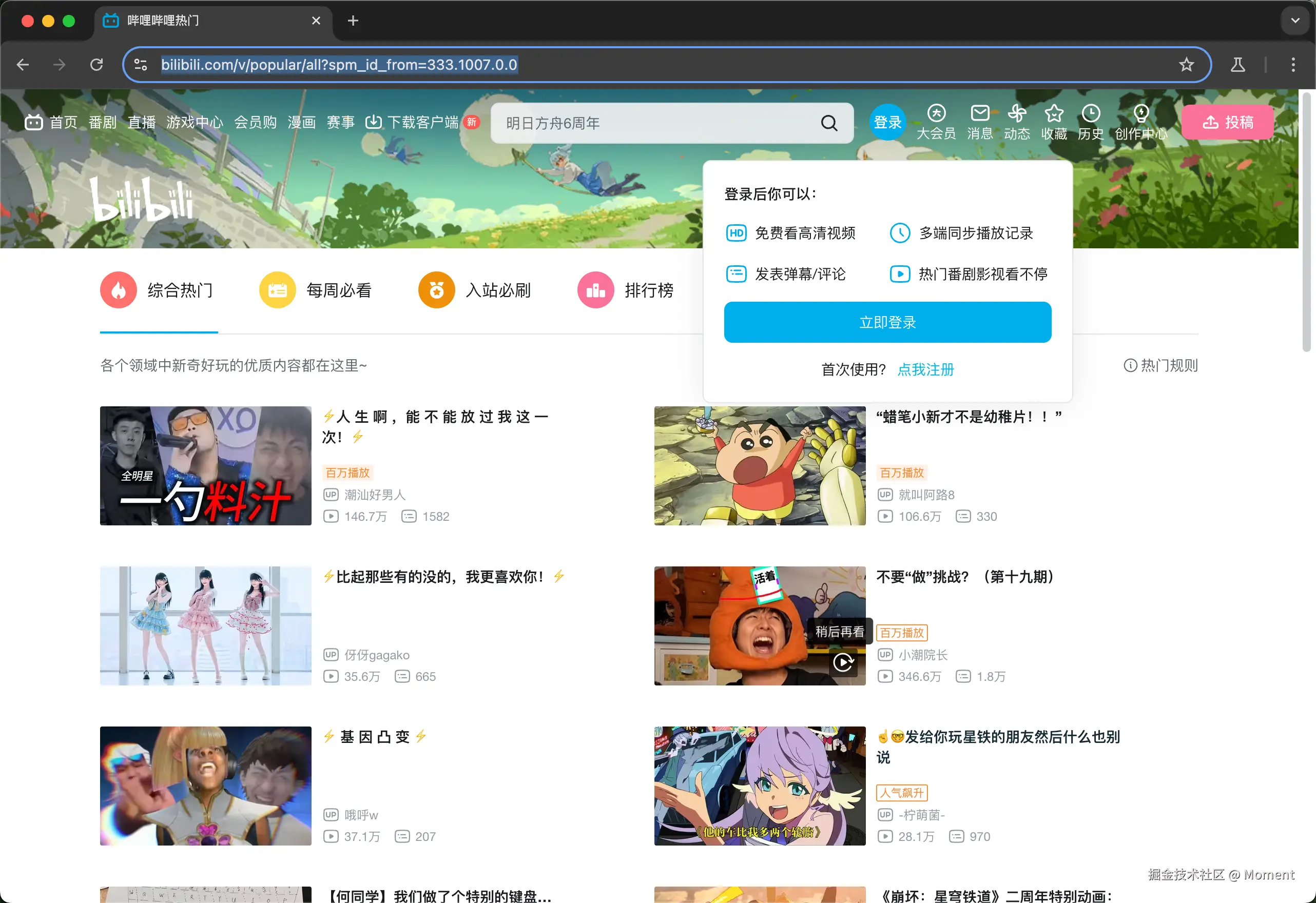
Task: Select the 排行榜 tab
Action: [x=625, y=290]
